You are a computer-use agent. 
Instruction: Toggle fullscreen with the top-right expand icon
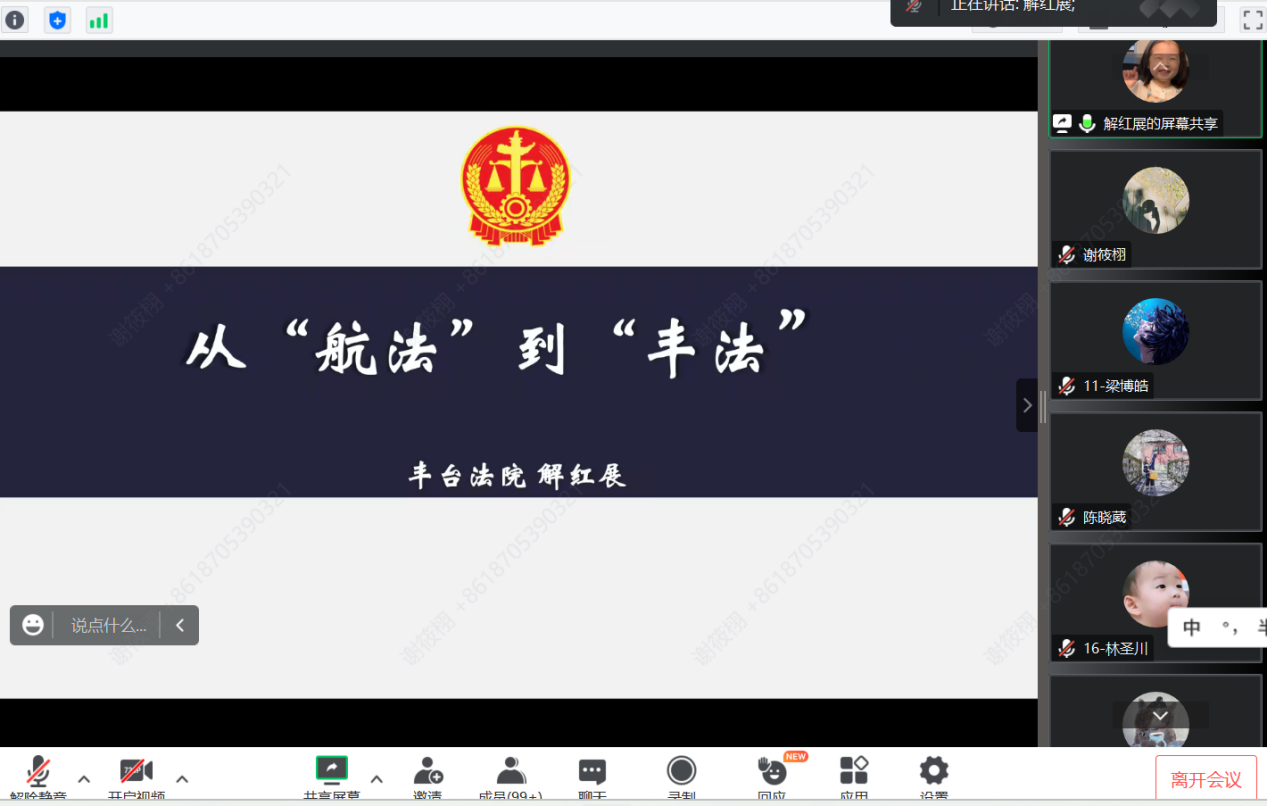tap(1252, 18)
